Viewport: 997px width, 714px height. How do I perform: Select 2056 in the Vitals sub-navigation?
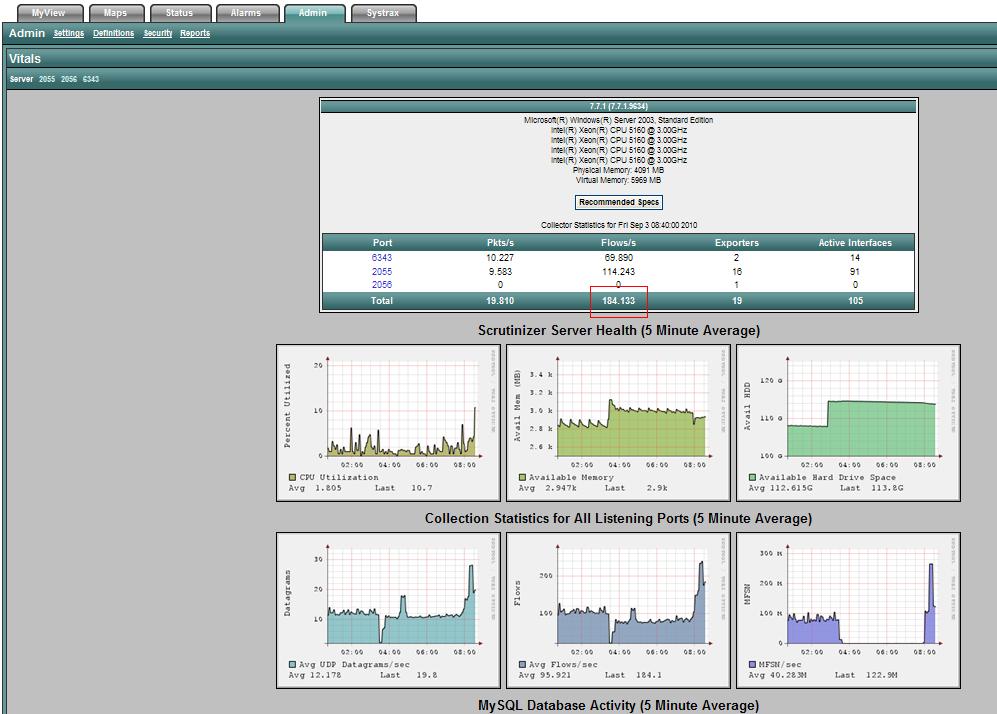coord(69,79)
